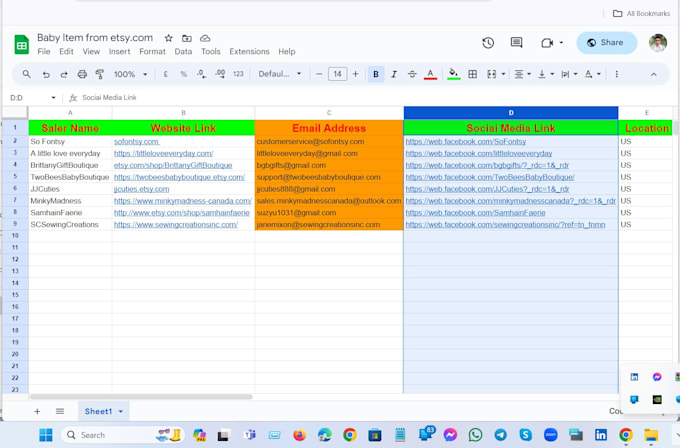Open the account profile picture

[x=658, y=43]
